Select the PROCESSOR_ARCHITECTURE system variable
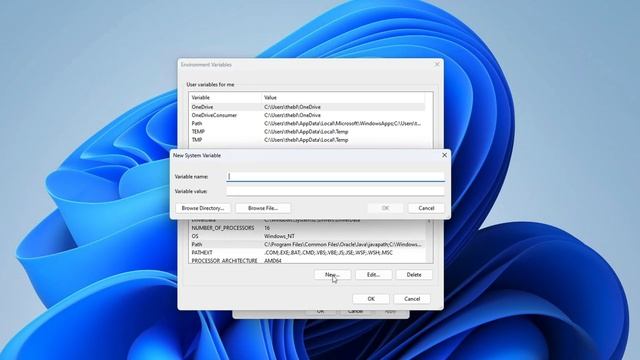Screen dimensions: 640x360 click(307, 260)
